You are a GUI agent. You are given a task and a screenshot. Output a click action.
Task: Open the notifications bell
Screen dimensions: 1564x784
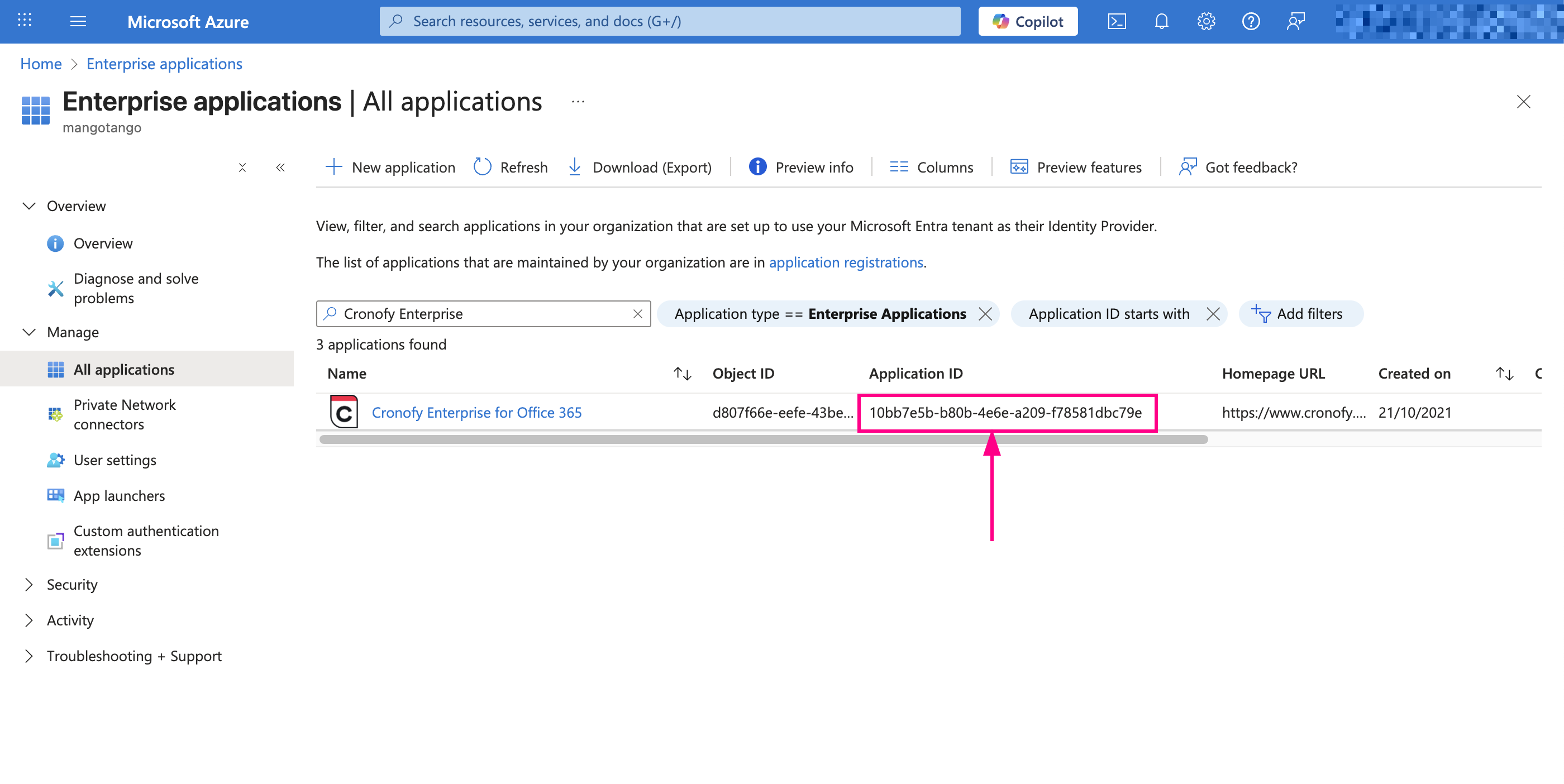[x=1161, y=22]
